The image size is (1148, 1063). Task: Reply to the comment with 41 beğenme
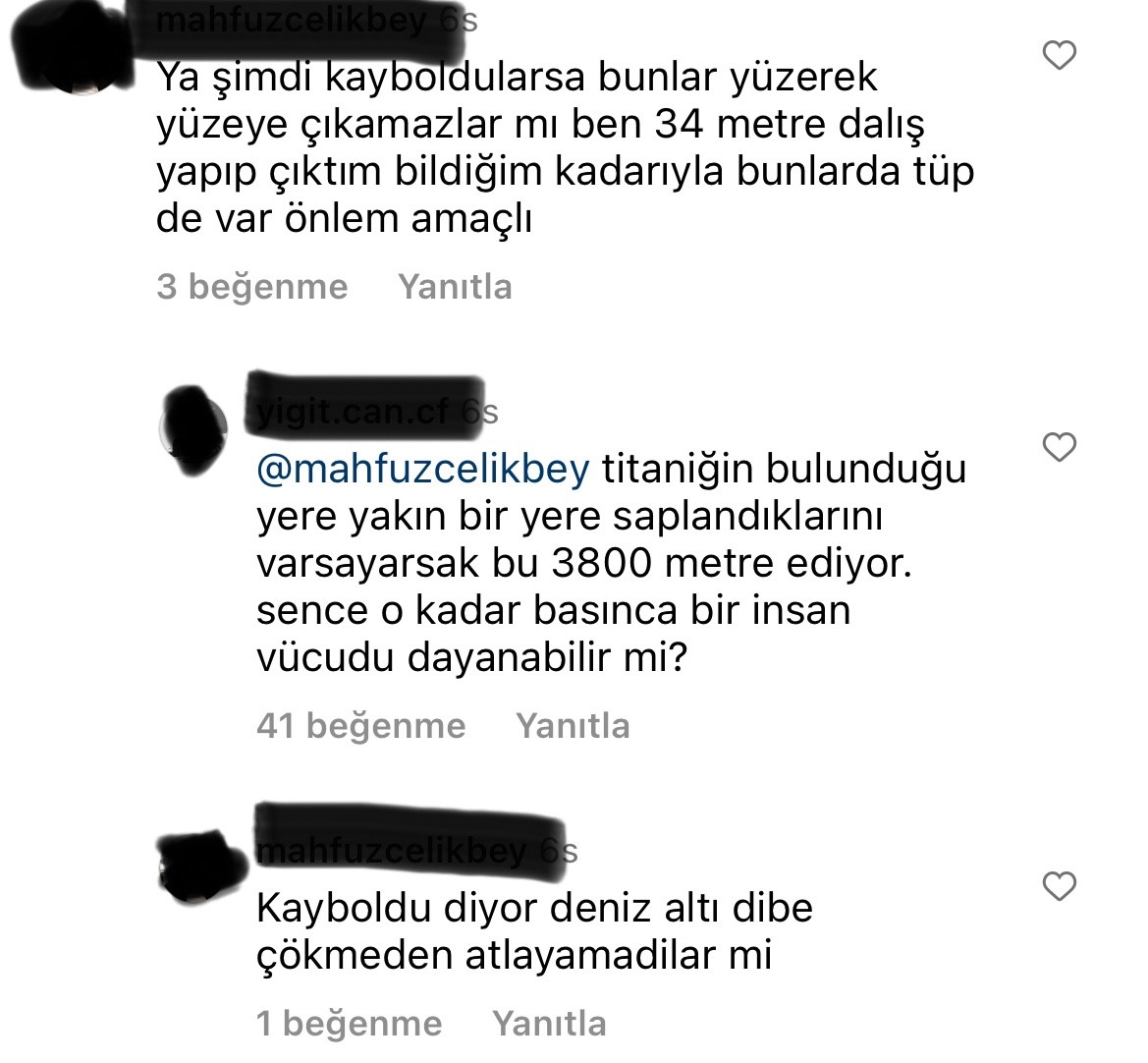(x=573, y=726)
